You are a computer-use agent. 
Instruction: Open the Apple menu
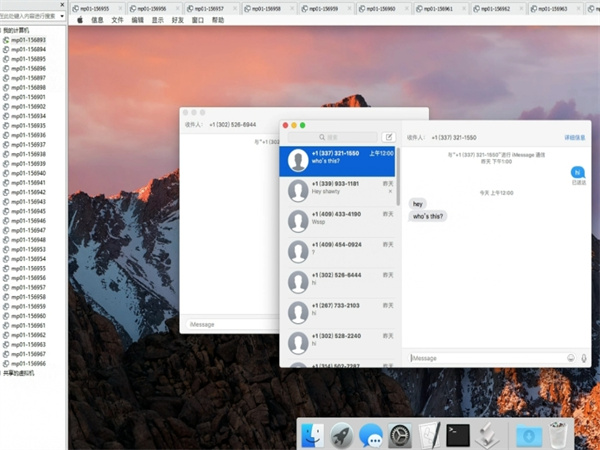tap(78, 19)
